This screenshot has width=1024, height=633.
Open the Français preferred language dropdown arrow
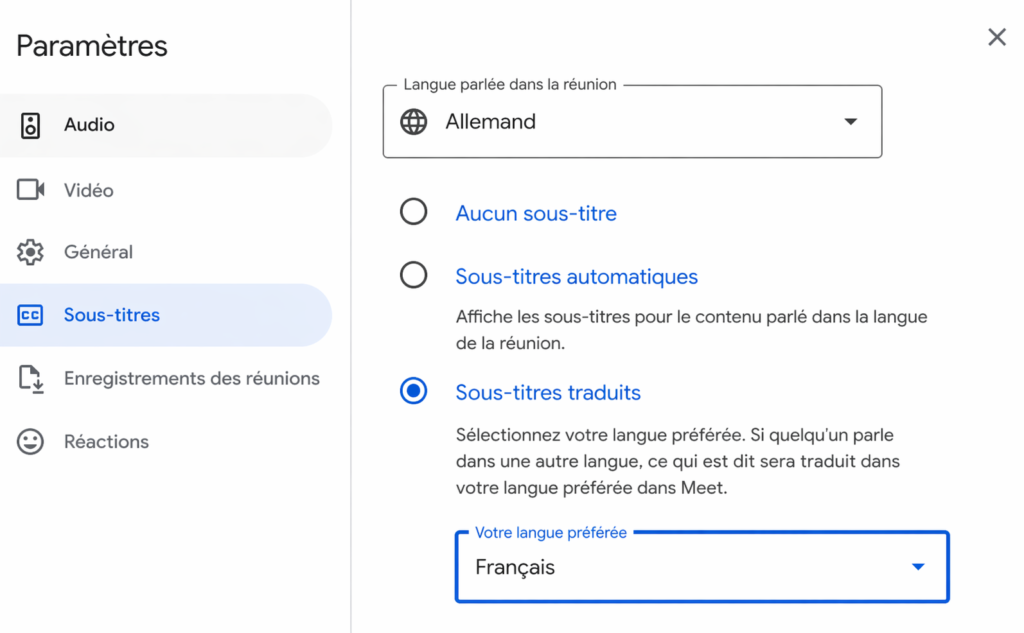(x=918, y=567)
